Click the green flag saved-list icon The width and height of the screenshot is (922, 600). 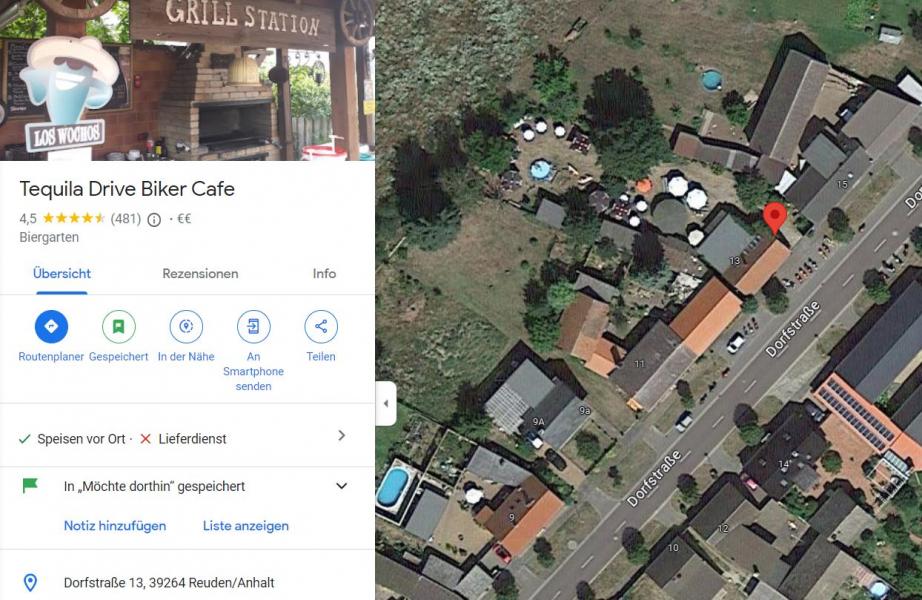pyautogui.click(x=30, y=485)
